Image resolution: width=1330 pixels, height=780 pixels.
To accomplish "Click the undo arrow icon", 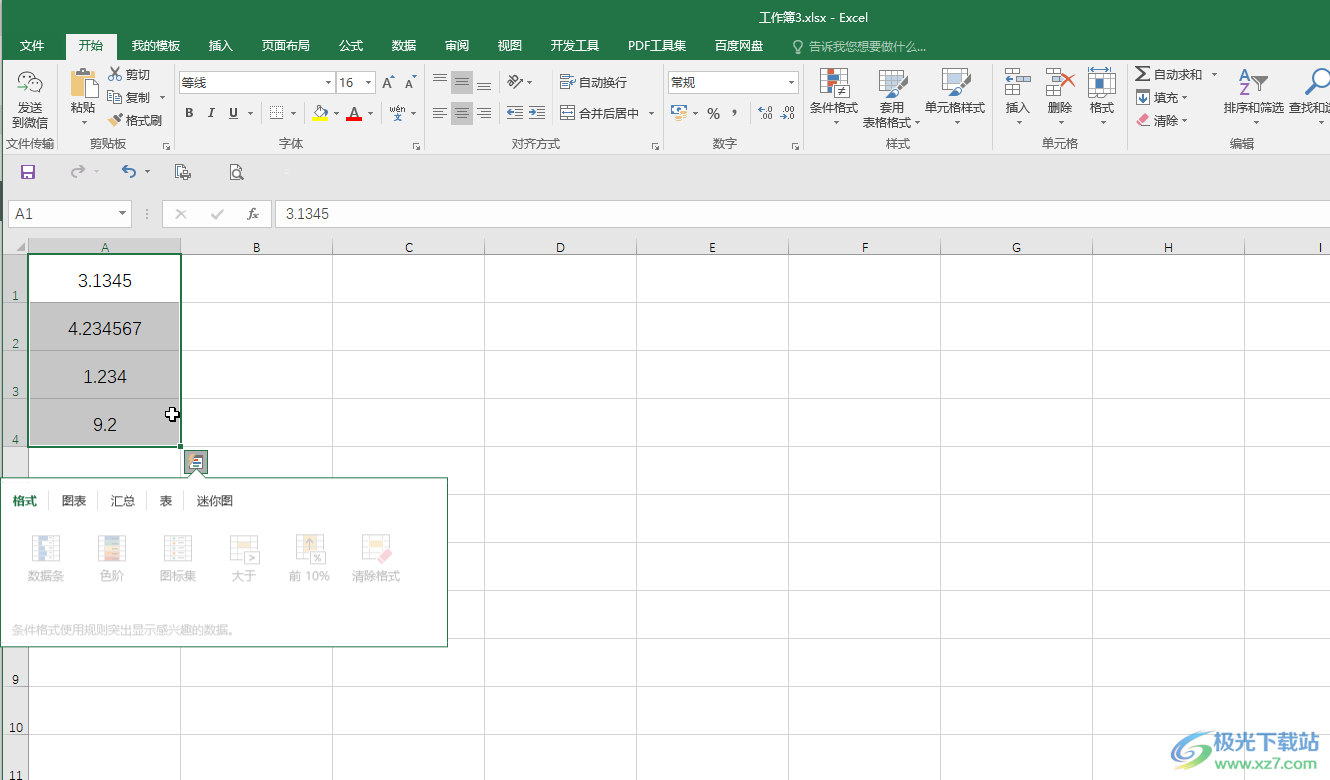I will (128, 172).
